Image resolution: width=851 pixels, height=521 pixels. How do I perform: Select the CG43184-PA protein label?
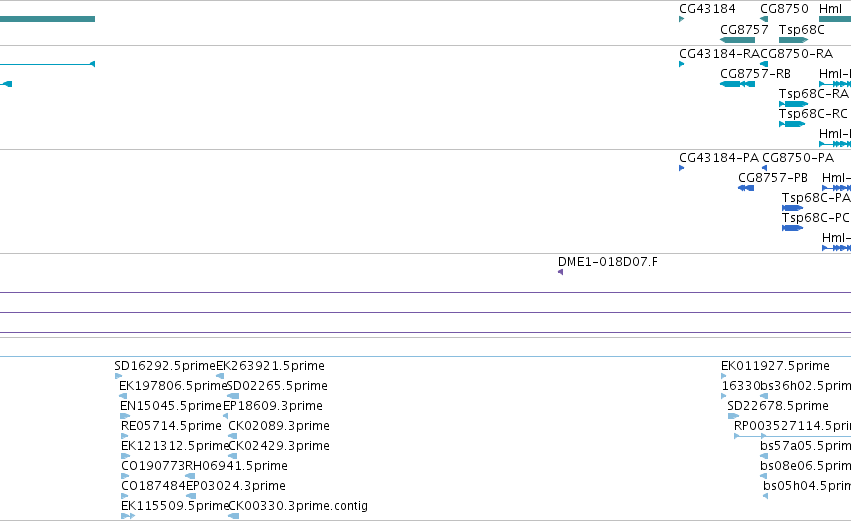tap(719, 158)
